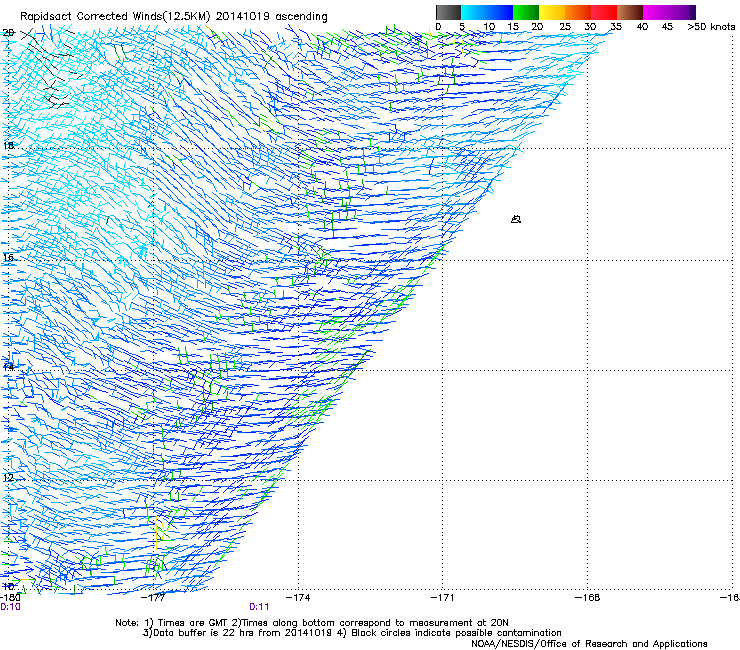
Task: Click the purple time stamp 'D:11'
Action: click(x=259, y=607)
